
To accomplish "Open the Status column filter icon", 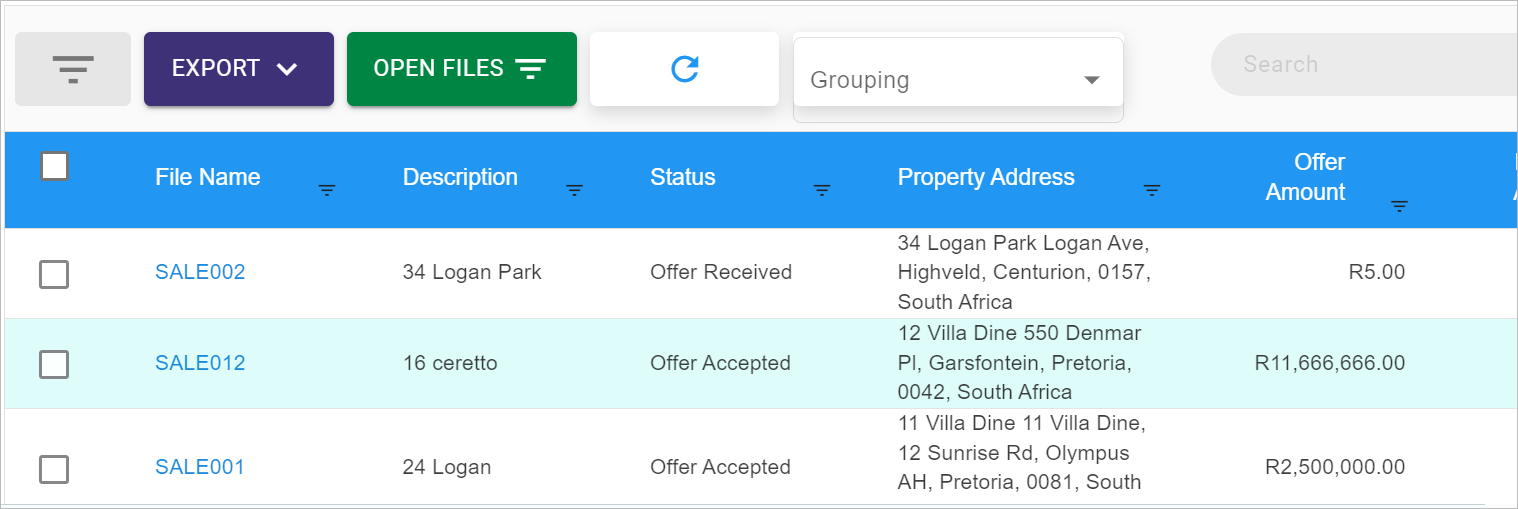I will [x=822, y=190].
